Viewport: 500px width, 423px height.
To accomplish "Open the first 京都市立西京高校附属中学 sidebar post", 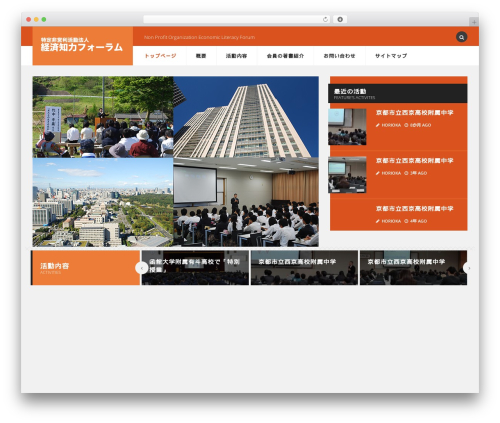I will pos(414,113).
